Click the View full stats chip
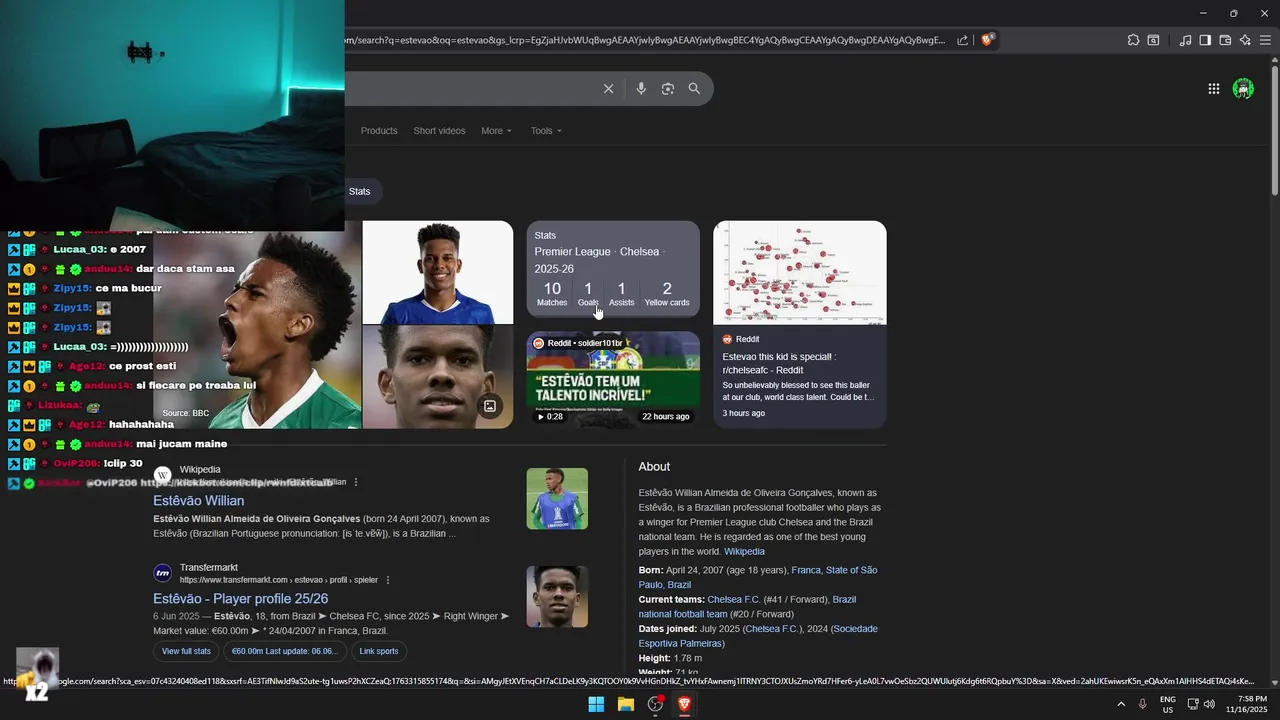The width and height of the screenshot is (1280, 720). tap(187, 651)
